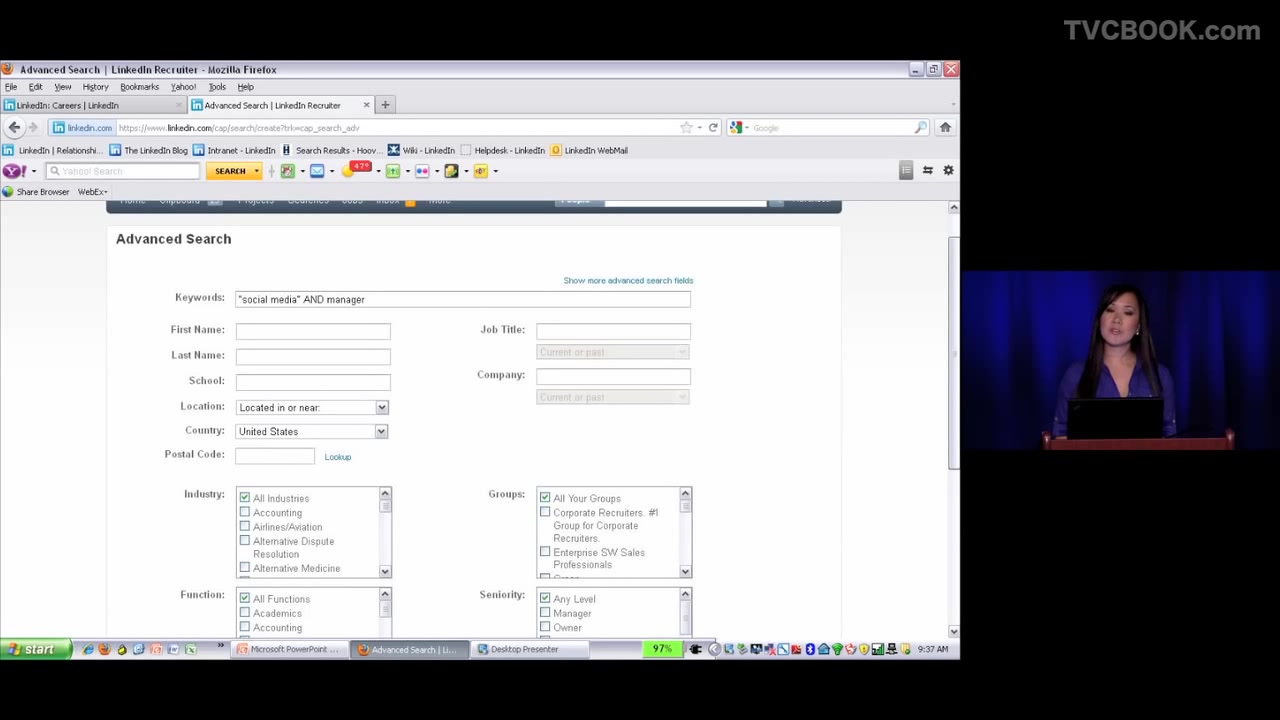The image size is (1280, 720).
Task: Click the Keywords input field
Action: (x=463, y=299)
